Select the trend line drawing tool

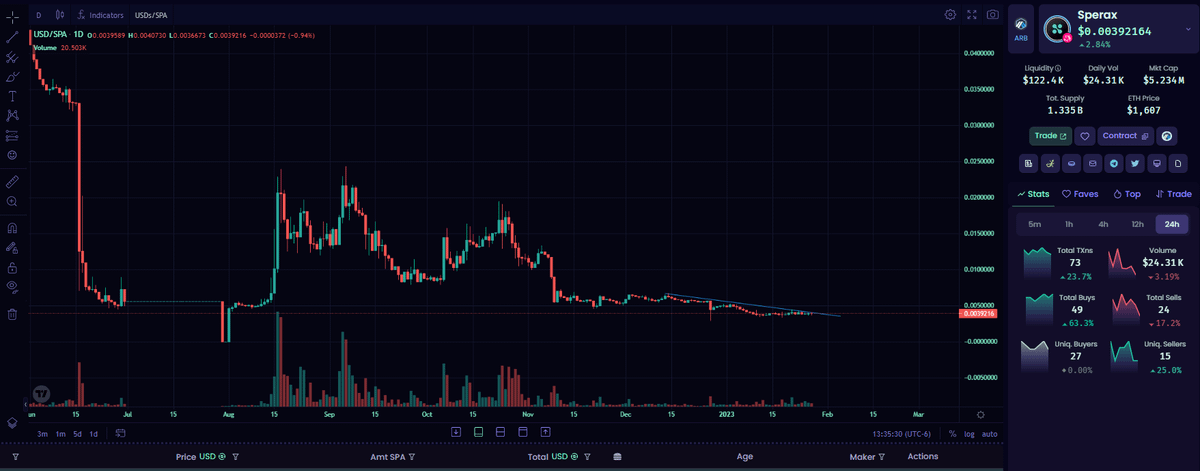click(12, 37)
